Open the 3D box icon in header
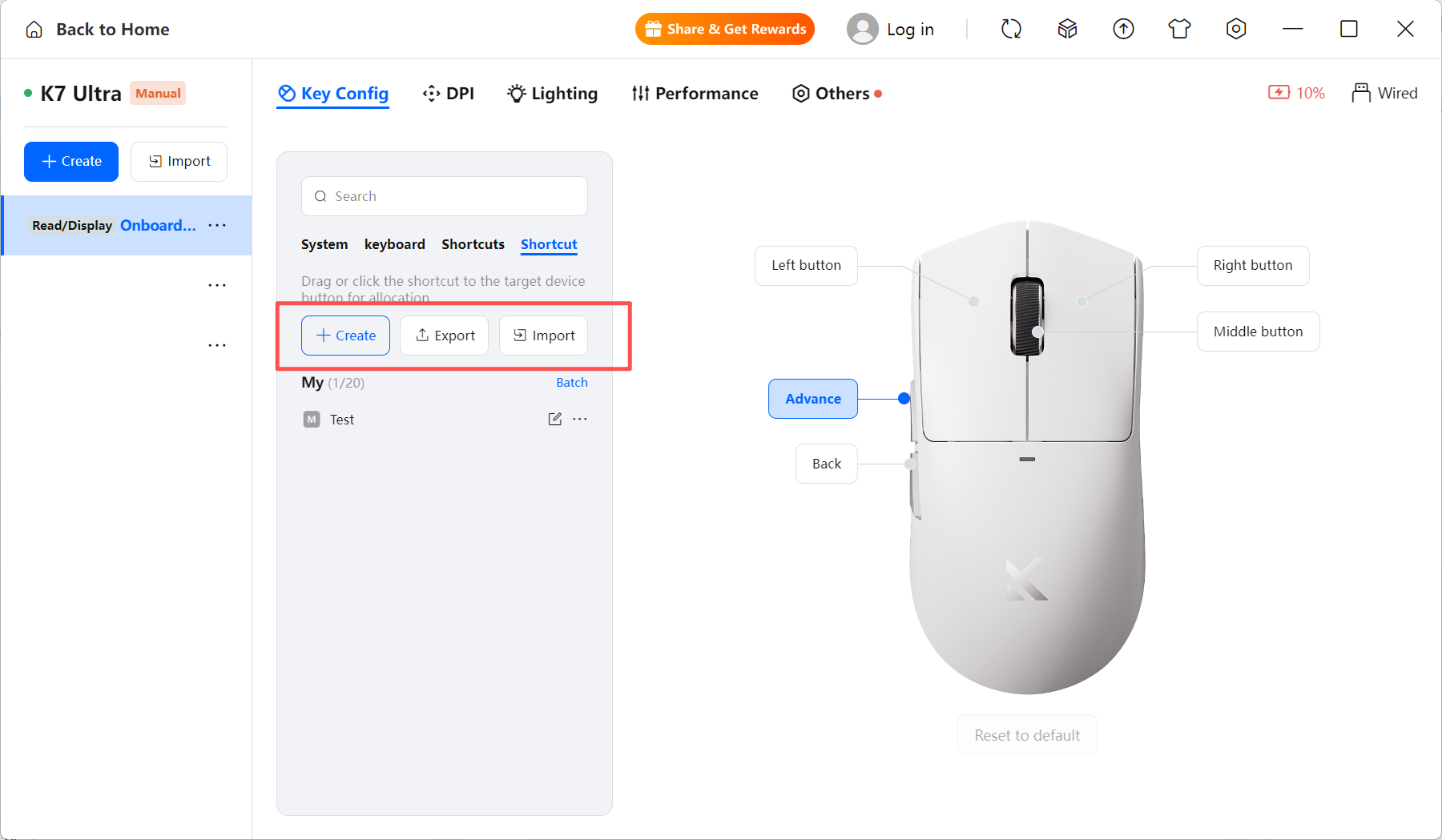Image resolution: width=1442 pixels, height=840 pixels. pyautogui.click(x=1067, y=30)
